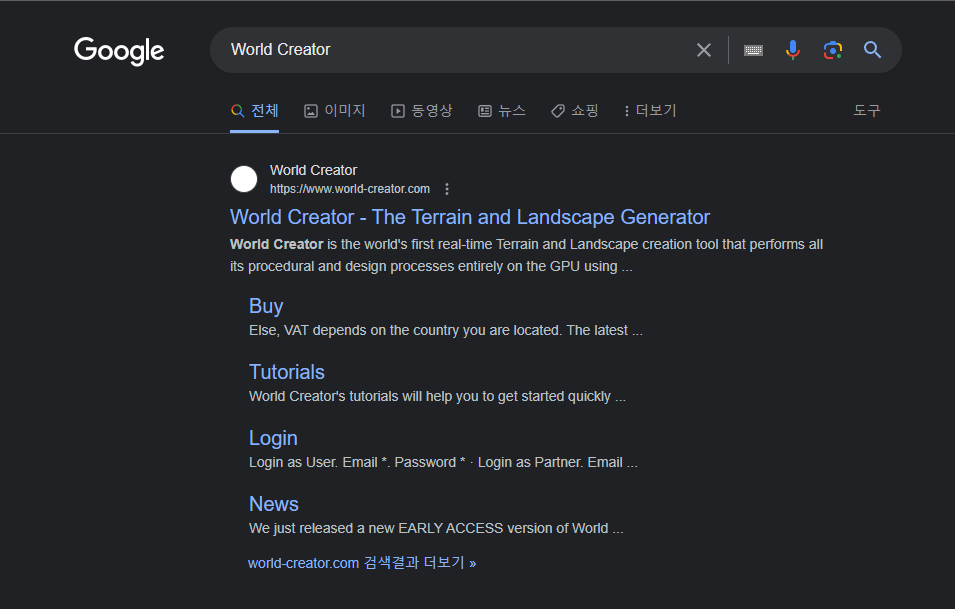Click the magnifier search submit icon
The width and height of the screenshot is (955, 609).
point(872,50)
